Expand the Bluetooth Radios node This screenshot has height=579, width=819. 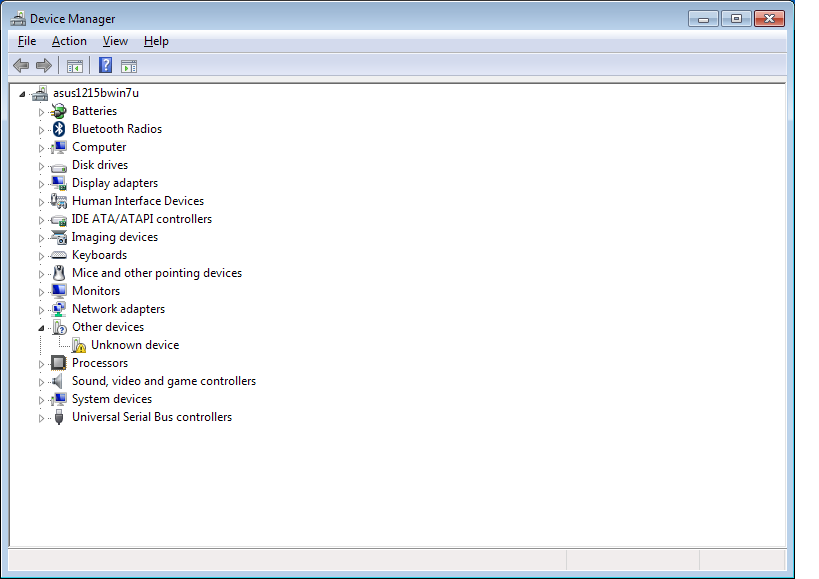(x=41, y=130)
